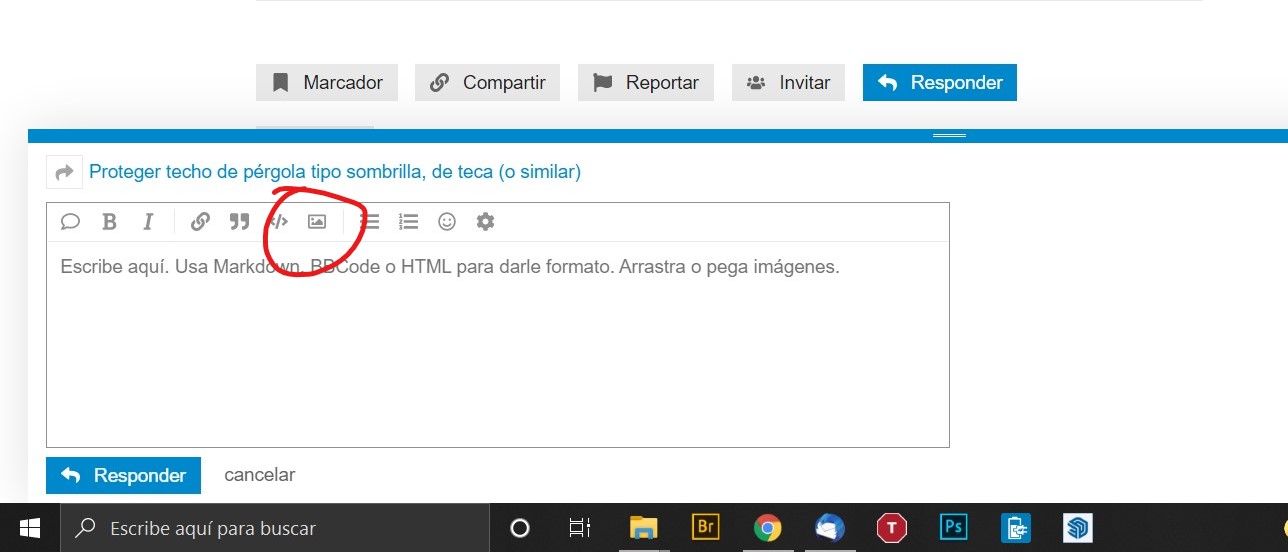Upload an image with the picture icon
Image resolution: width=1288 pixels, height=552 pixels.
pyautogui.click(x=317, y=222)
